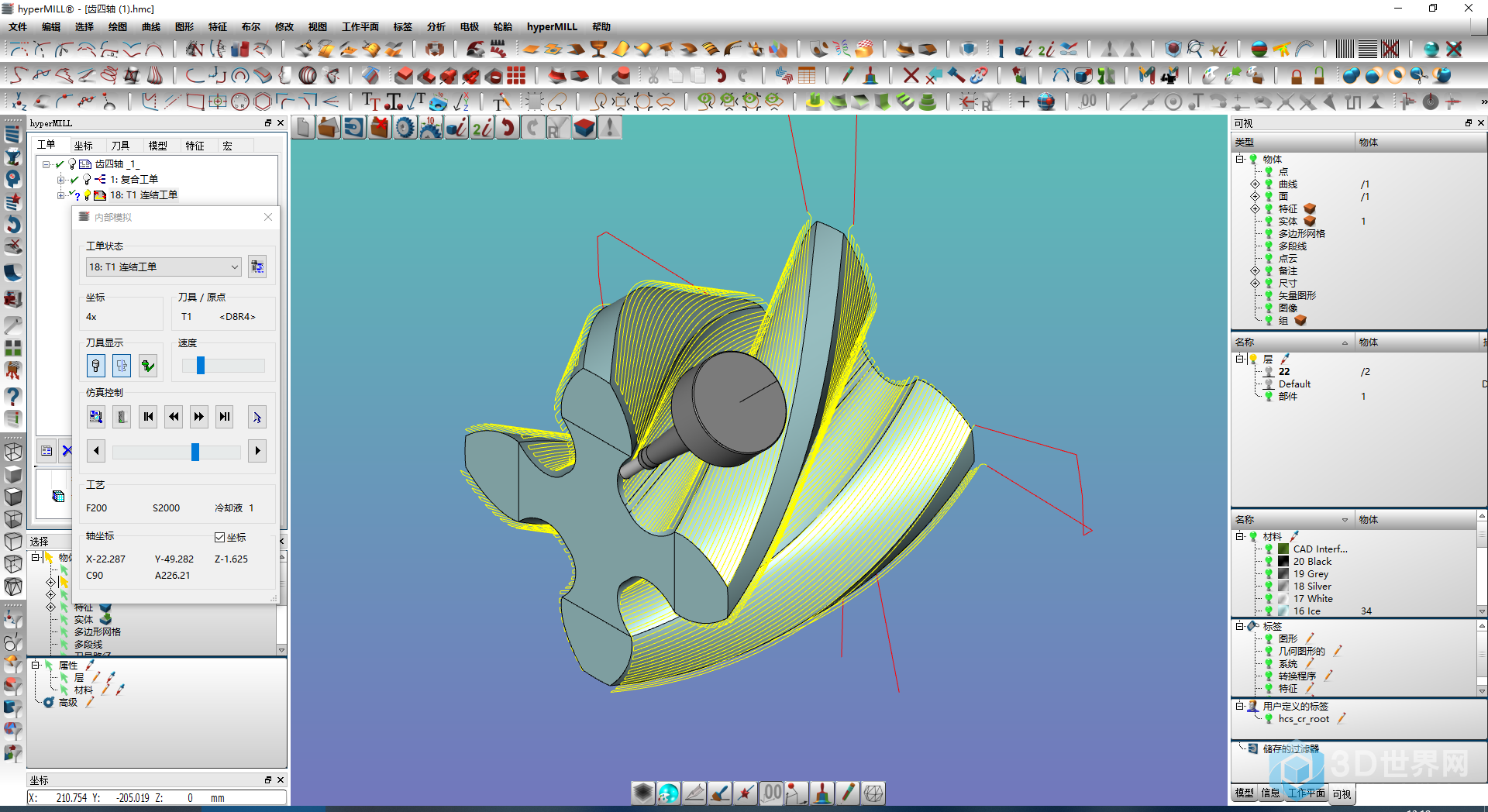Step simulation backward with rewind button
The width and height of the screenshot is (1488, 812).
click(174, 417)
